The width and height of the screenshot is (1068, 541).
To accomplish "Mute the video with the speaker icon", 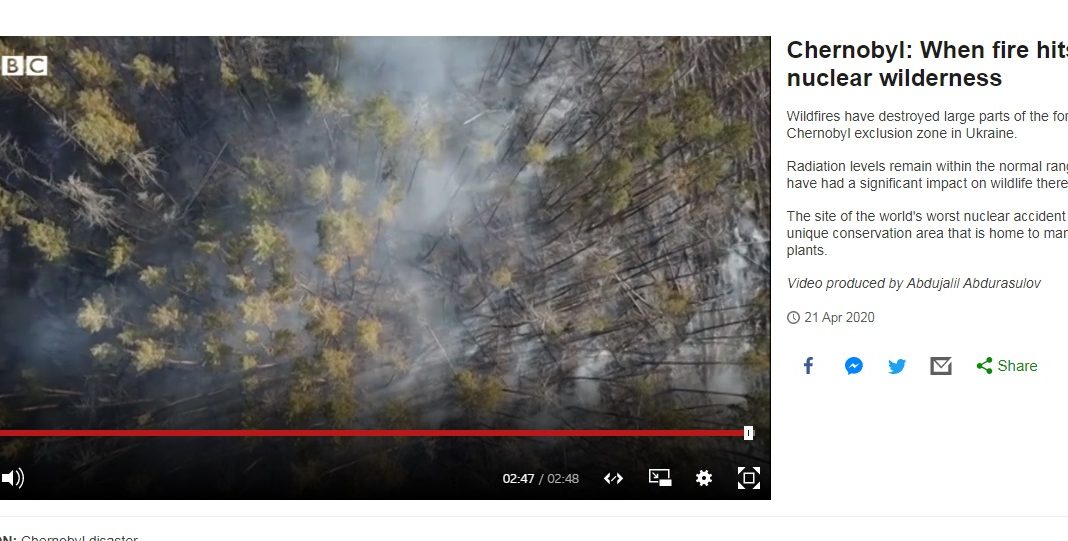I will 12,478.
